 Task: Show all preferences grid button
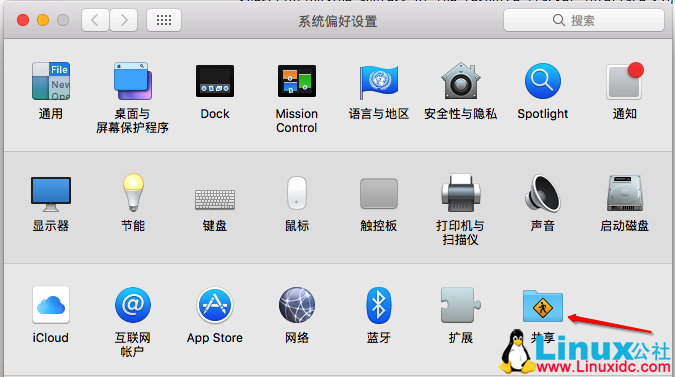click(164, 20)
